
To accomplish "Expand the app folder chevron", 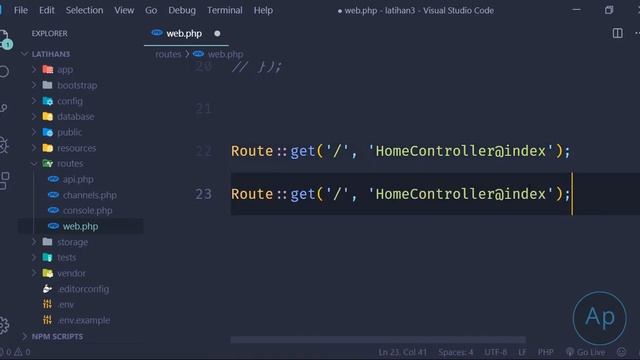I will click(34, 70).
